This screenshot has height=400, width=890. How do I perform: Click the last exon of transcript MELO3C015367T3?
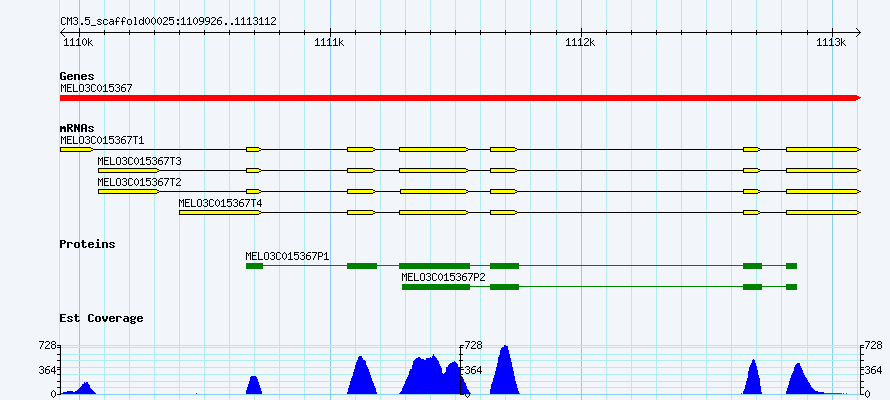(x=823, y=170)
